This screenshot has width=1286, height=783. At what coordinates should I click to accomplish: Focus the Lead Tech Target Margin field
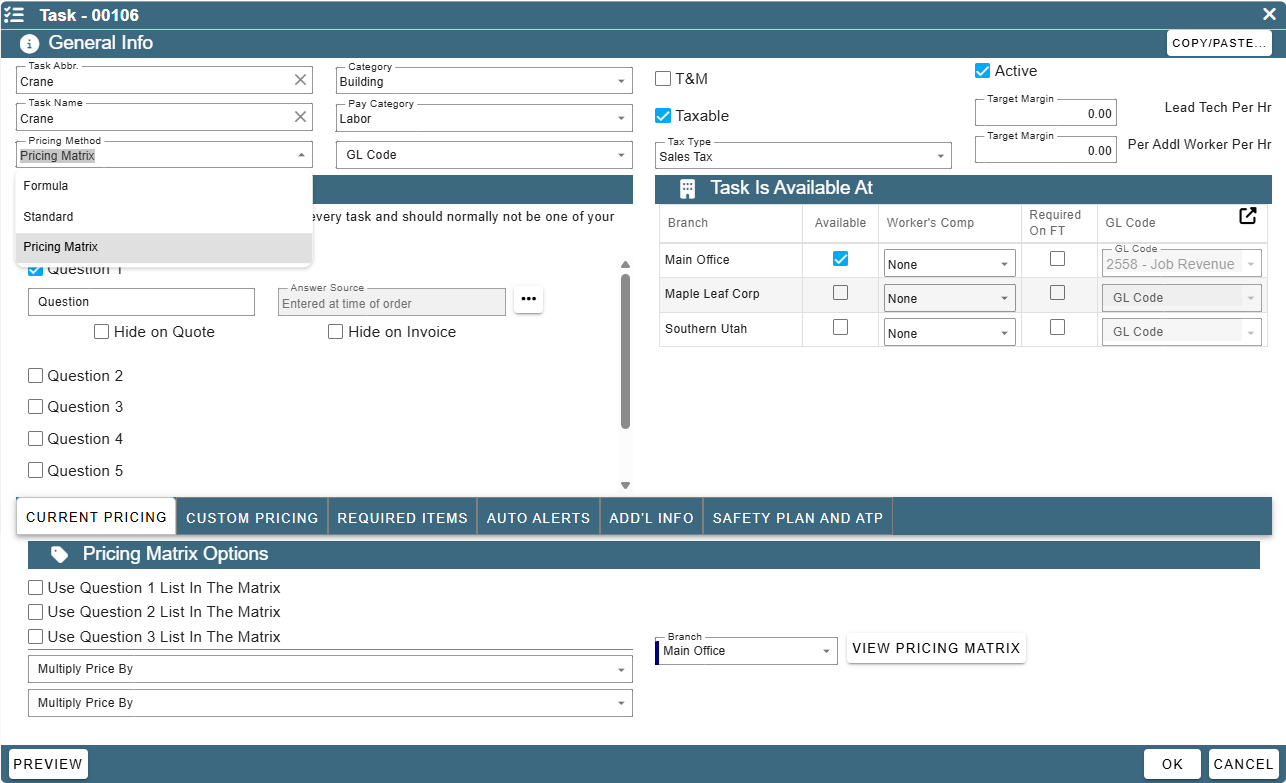[1046, 112]
